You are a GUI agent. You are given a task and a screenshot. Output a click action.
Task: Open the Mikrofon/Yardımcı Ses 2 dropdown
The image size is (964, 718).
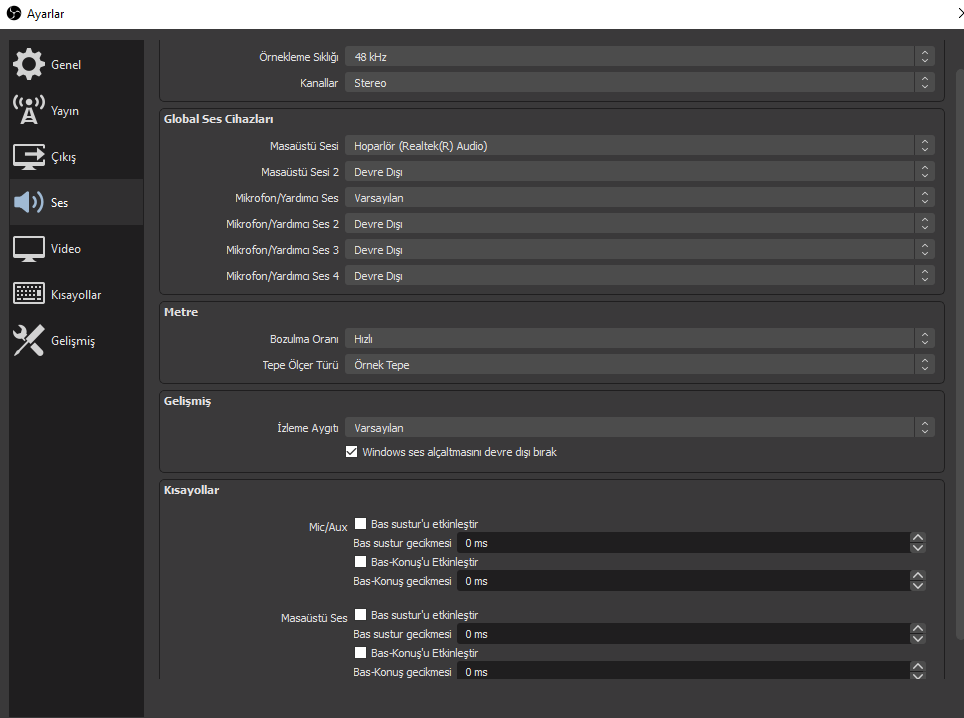point(639,224)
